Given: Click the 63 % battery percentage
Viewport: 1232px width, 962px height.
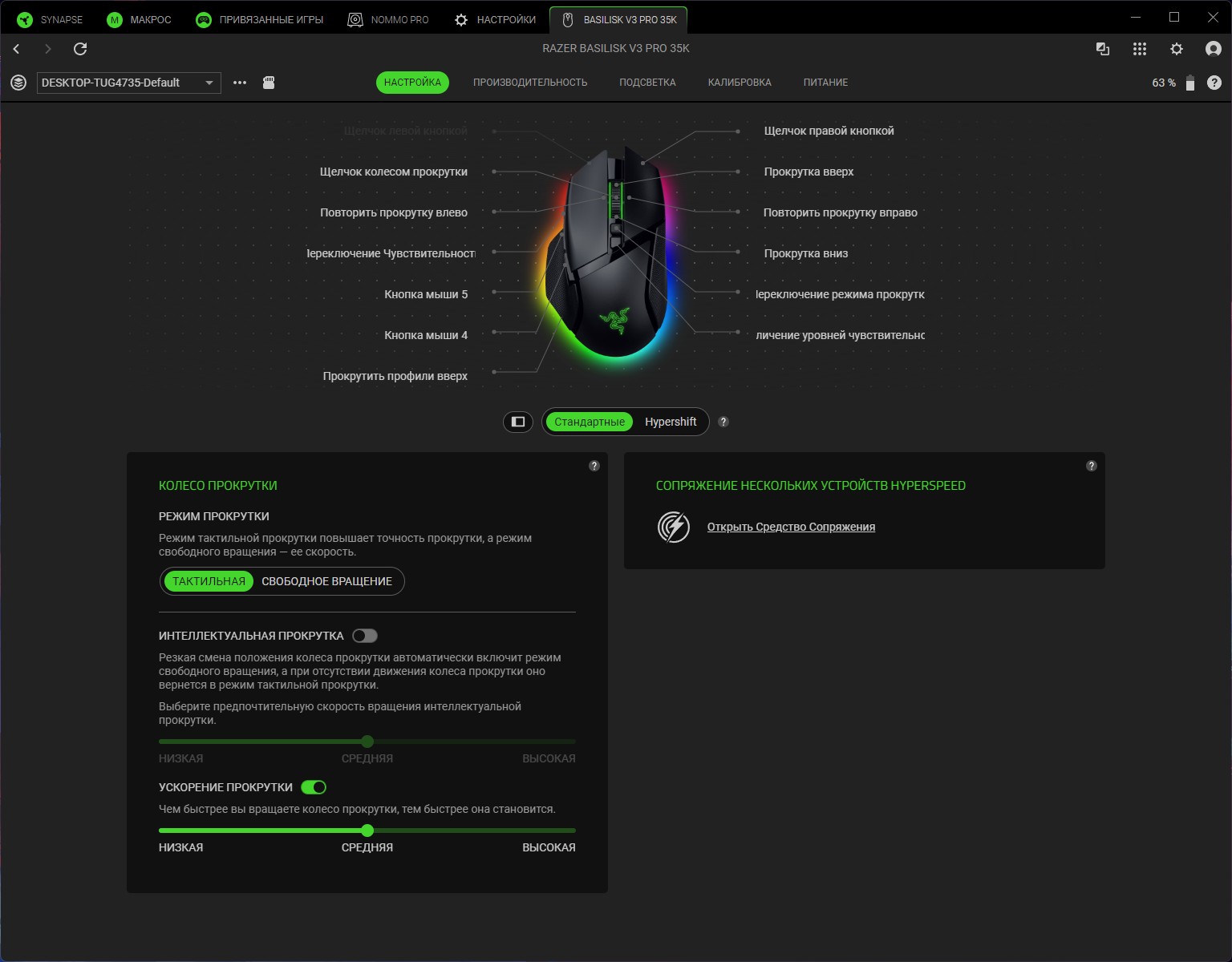Looking at the screenshot, I should [1164, 83].
